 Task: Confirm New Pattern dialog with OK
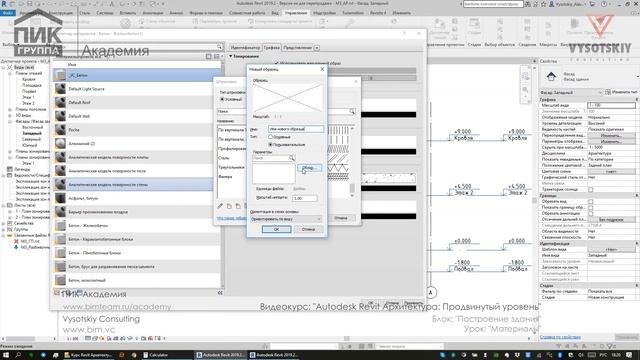[x=276, y=229]
